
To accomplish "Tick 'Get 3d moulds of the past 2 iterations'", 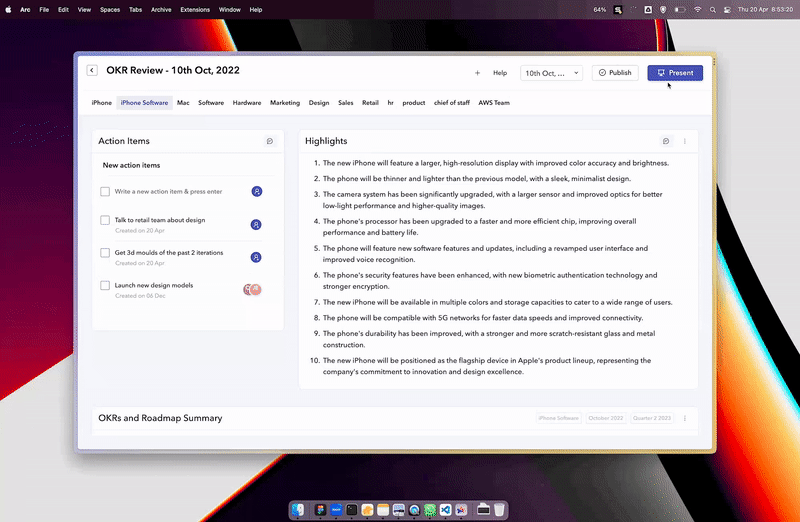I will tap(105, 253).
